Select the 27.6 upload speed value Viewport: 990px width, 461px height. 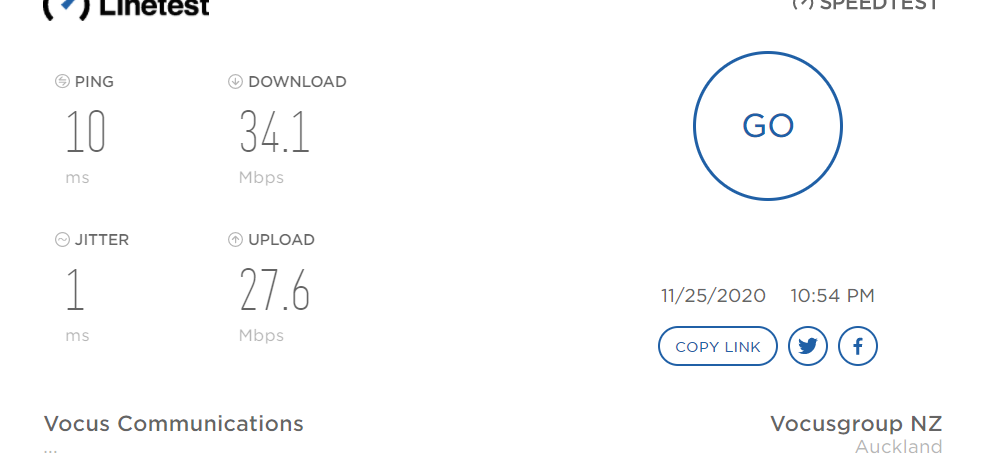275,290
